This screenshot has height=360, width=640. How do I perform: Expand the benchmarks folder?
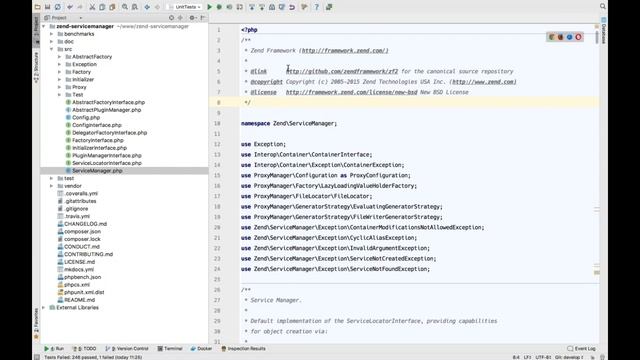(51, 34)
